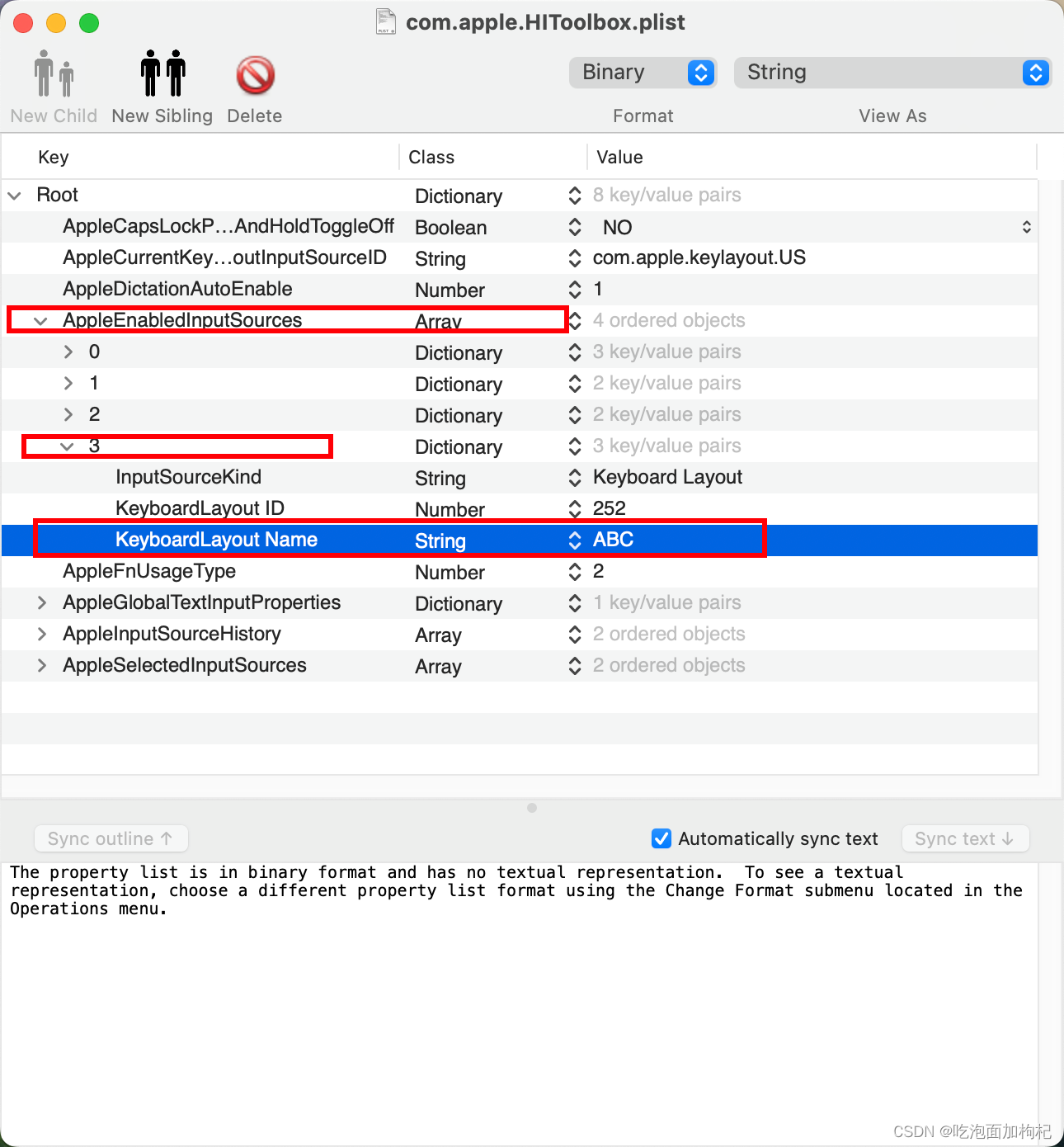Click the yellow minimize window button

[x=56, y=23]
